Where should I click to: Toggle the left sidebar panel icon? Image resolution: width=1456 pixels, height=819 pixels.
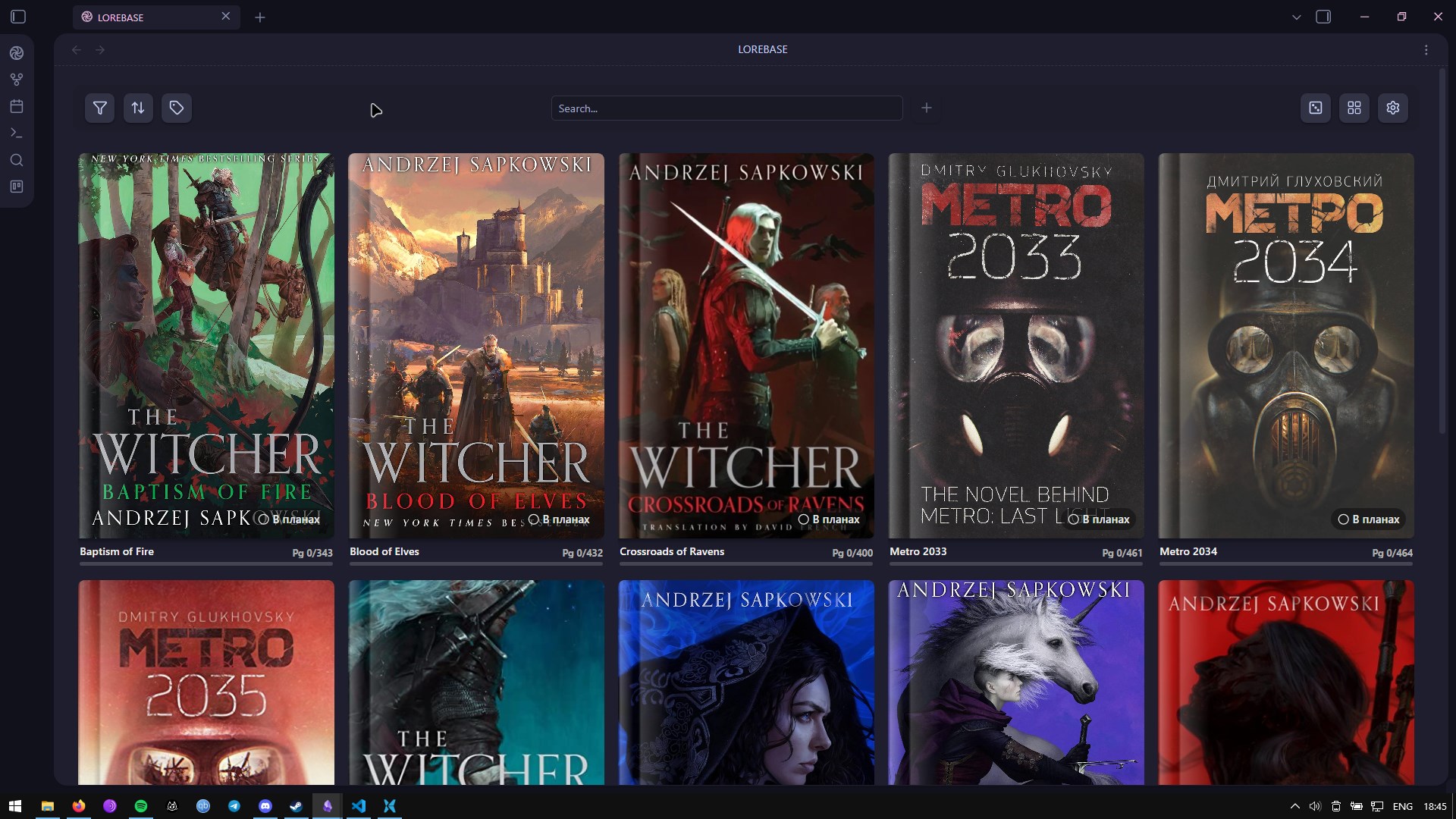pos(18,17)
